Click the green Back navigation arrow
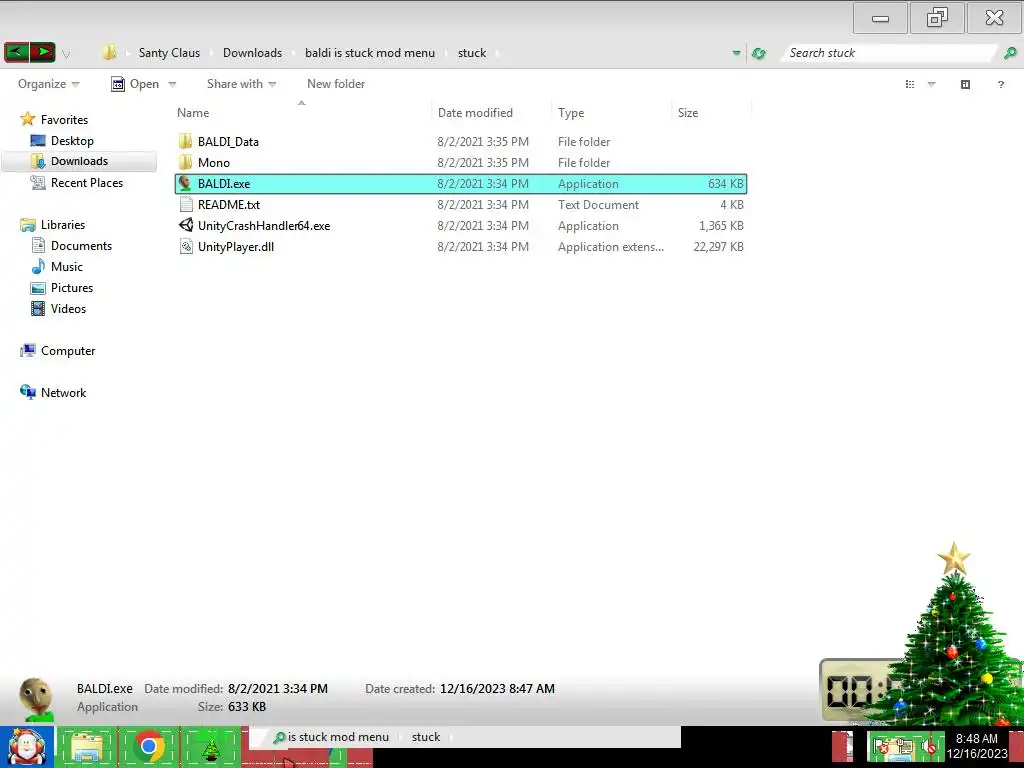Viewport: 1024px width, 768px height. [16, 52]
